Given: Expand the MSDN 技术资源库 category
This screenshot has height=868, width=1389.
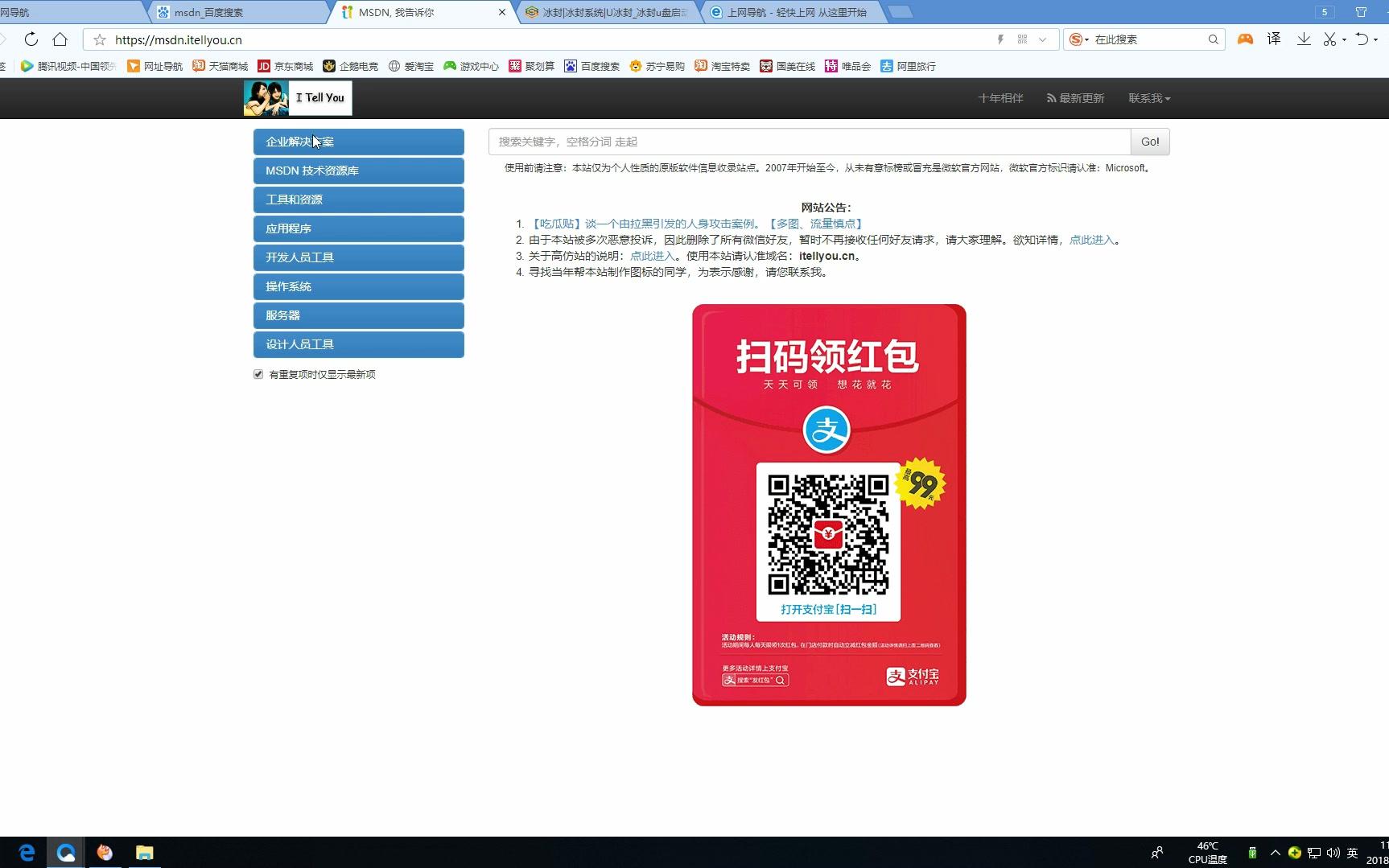Looking at the screenshot, I should tap(359, 171).
